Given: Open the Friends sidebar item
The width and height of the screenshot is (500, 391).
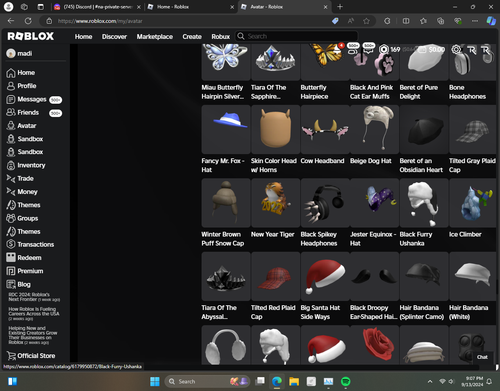Looking at the screenshot, I should tap(34, 113).
